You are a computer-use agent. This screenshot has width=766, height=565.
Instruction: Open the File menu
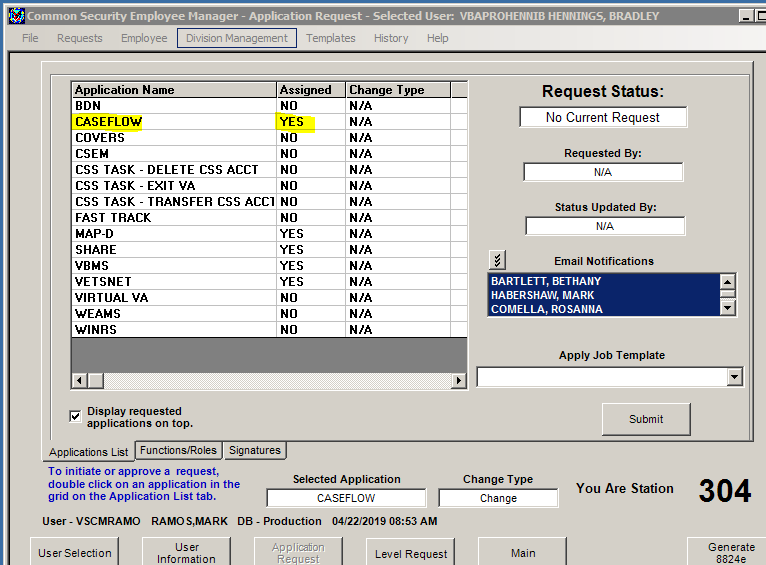coord(30,38)
